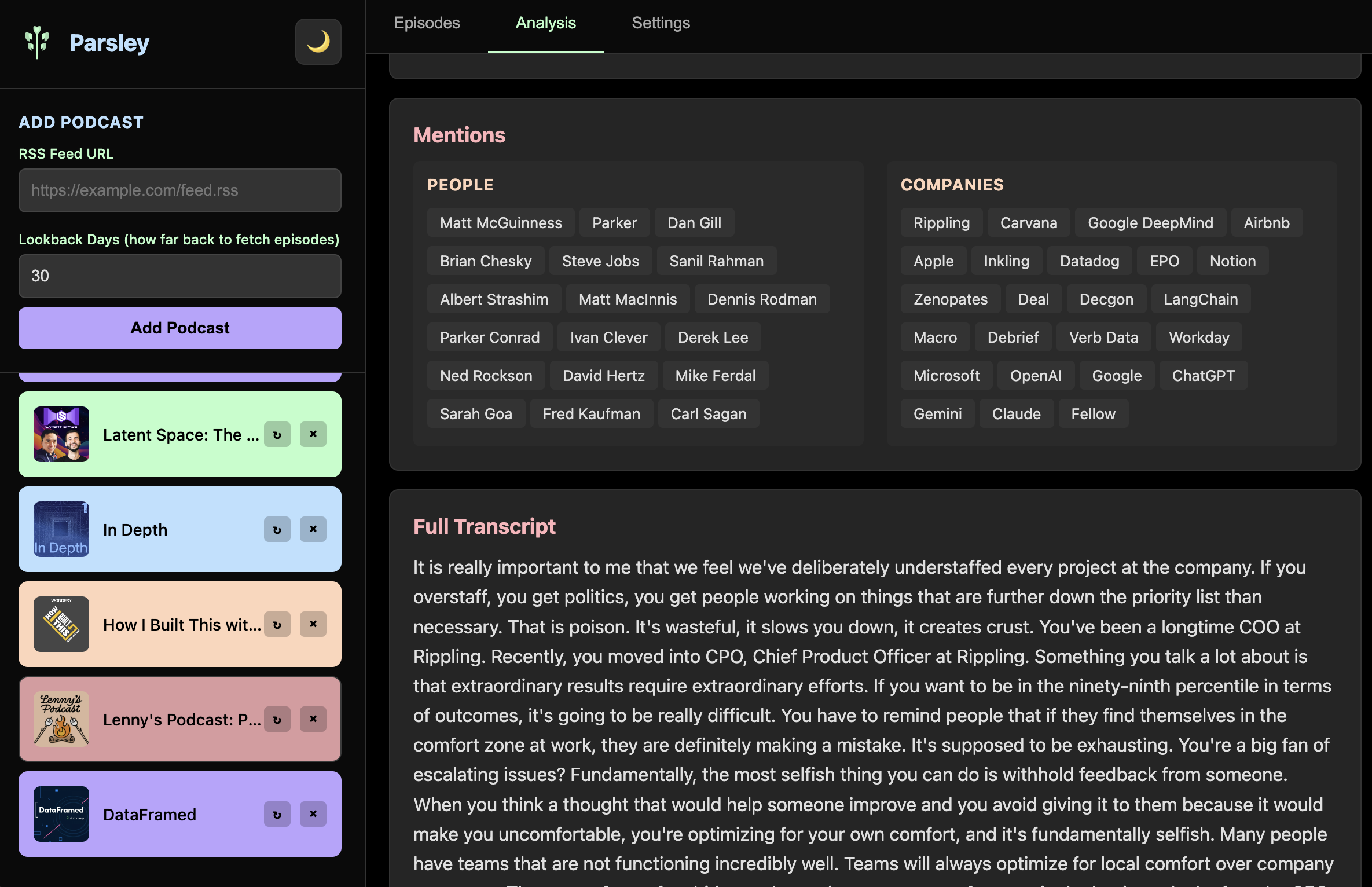Toggle dark mode with the moon icon
The width and height of the screenshot is (1372, 887).
[318, 41]
